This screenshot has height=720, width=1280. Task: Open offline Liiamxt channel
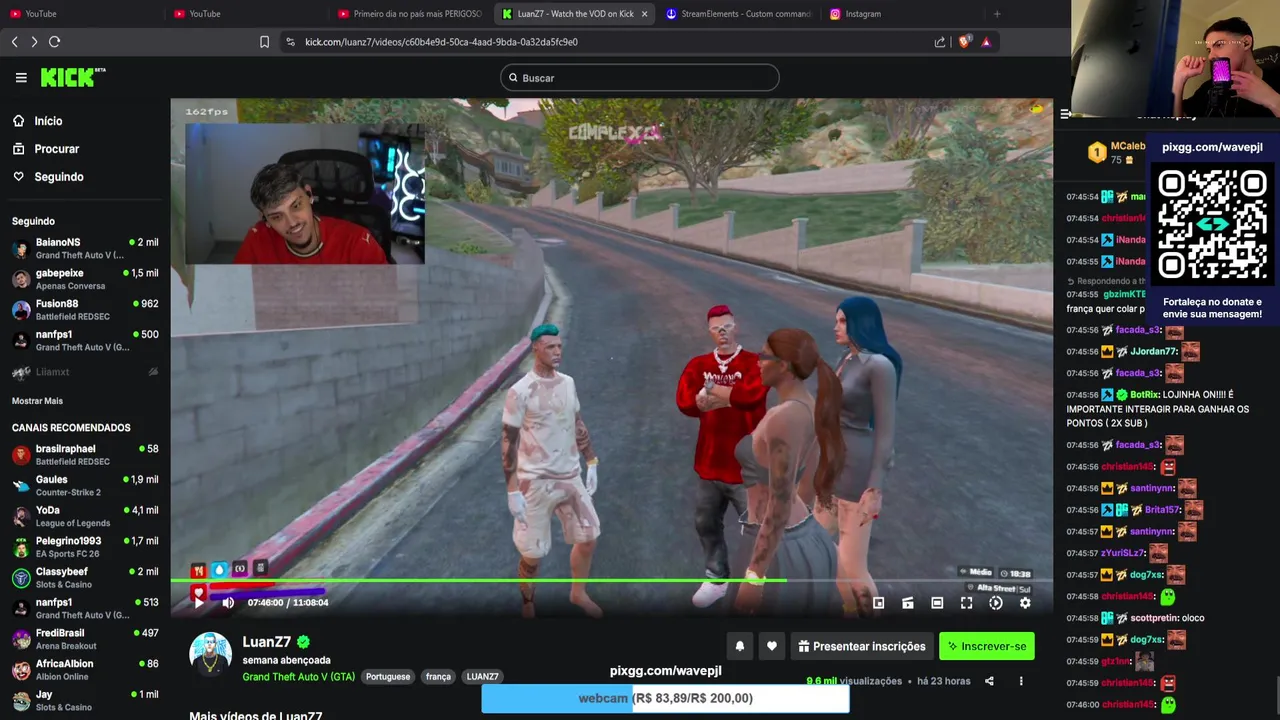(85, 372)
